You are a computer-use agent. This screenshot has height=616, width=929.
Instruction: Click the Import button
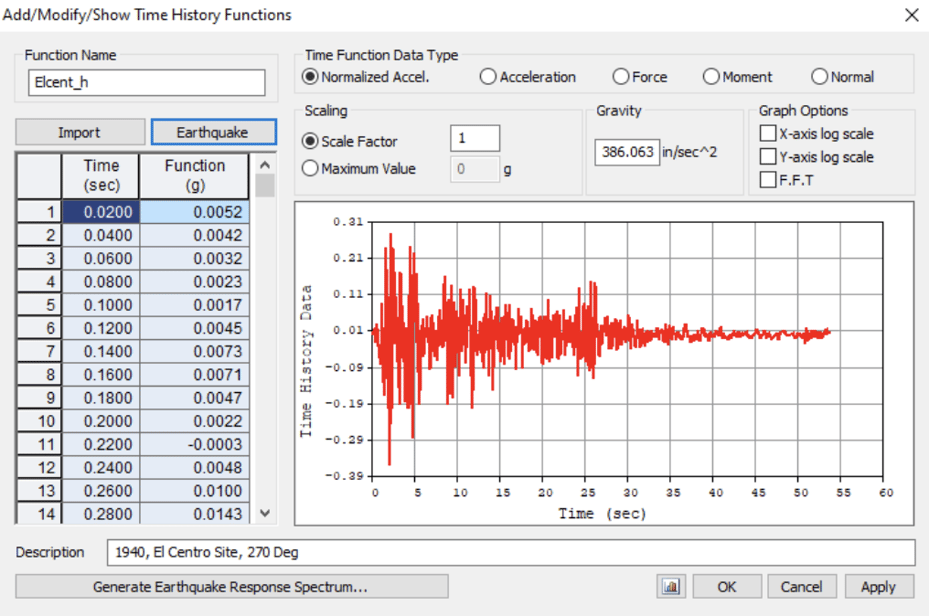79,132
